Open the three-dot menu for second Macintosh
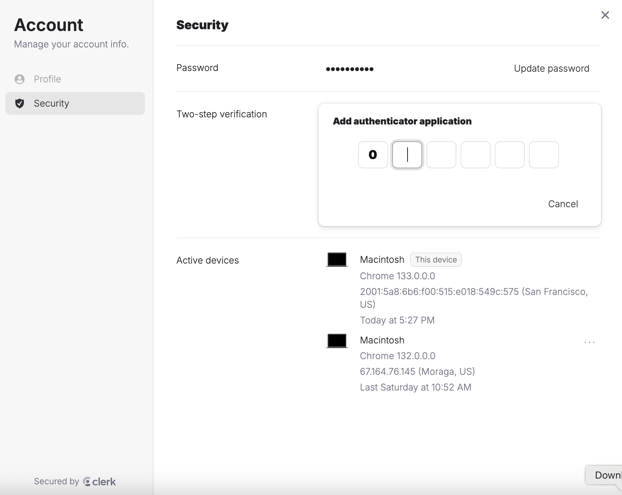Viewport: 622px width, 495px height. (589, 342)
